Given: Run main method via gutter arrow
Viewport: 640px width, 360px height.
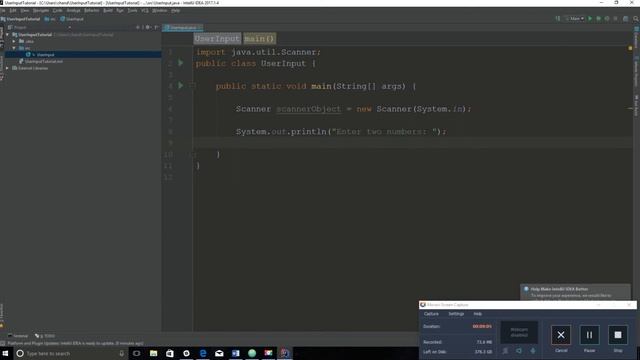Looking at the screenshot, I should 180,85.
